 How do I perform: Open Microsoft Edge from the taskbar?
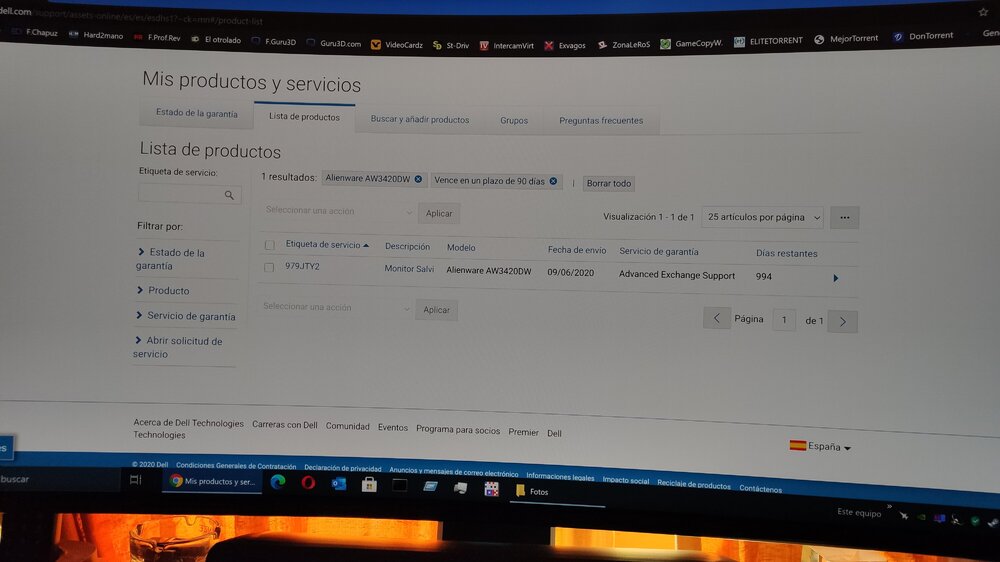tap(277, 482)
